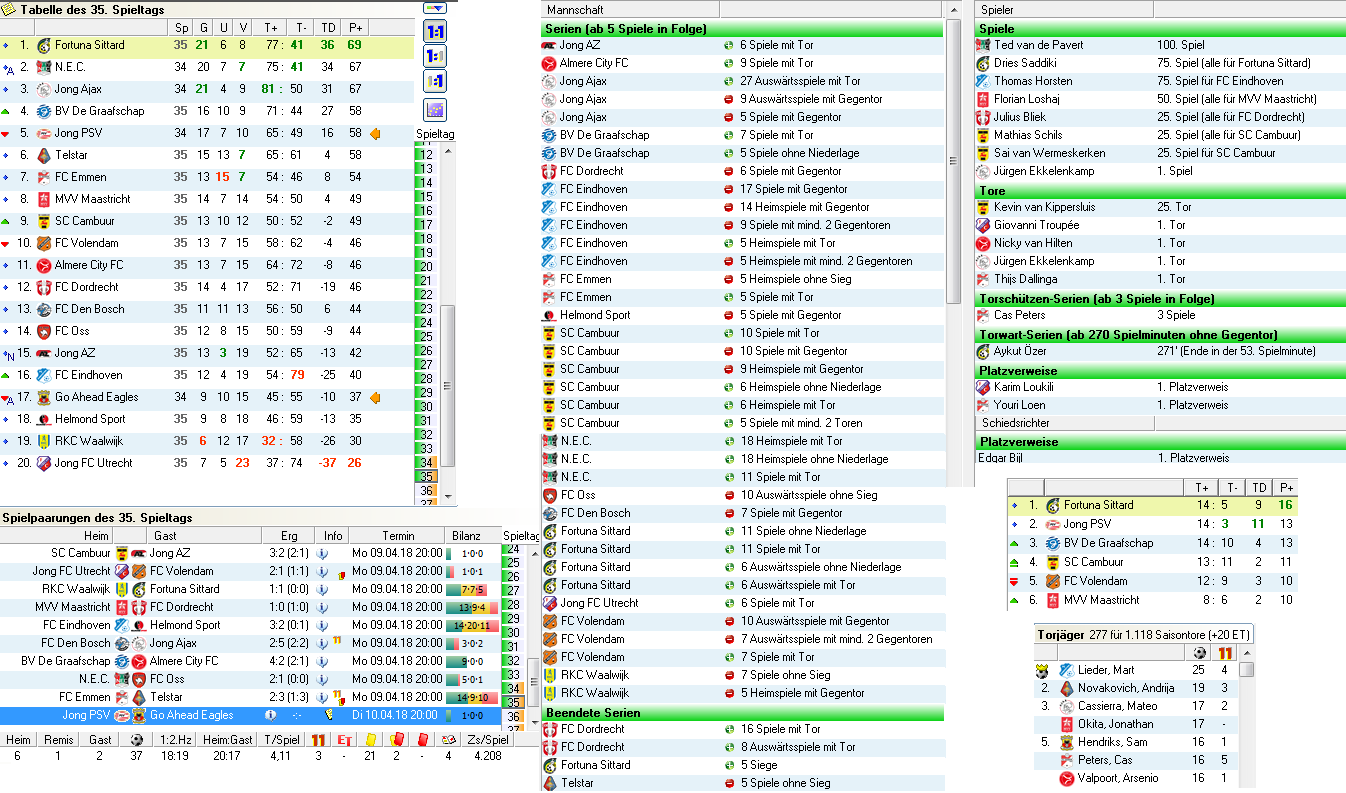Screen dimensions: 1346x793
Task: Collapse the 'Beendete Serien' group header
Action: point(741,712)
